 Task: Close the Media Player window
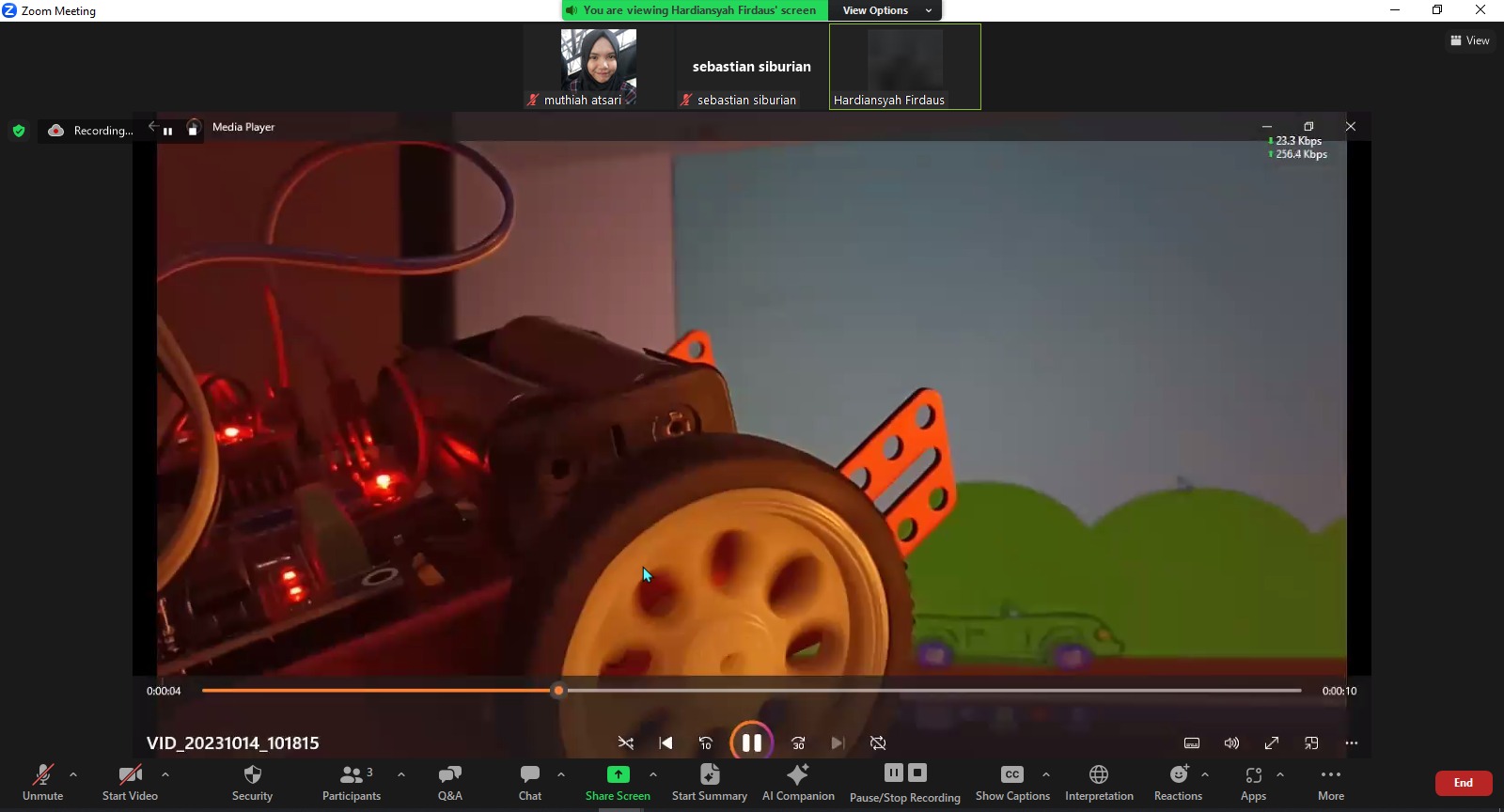[1351, 126]
